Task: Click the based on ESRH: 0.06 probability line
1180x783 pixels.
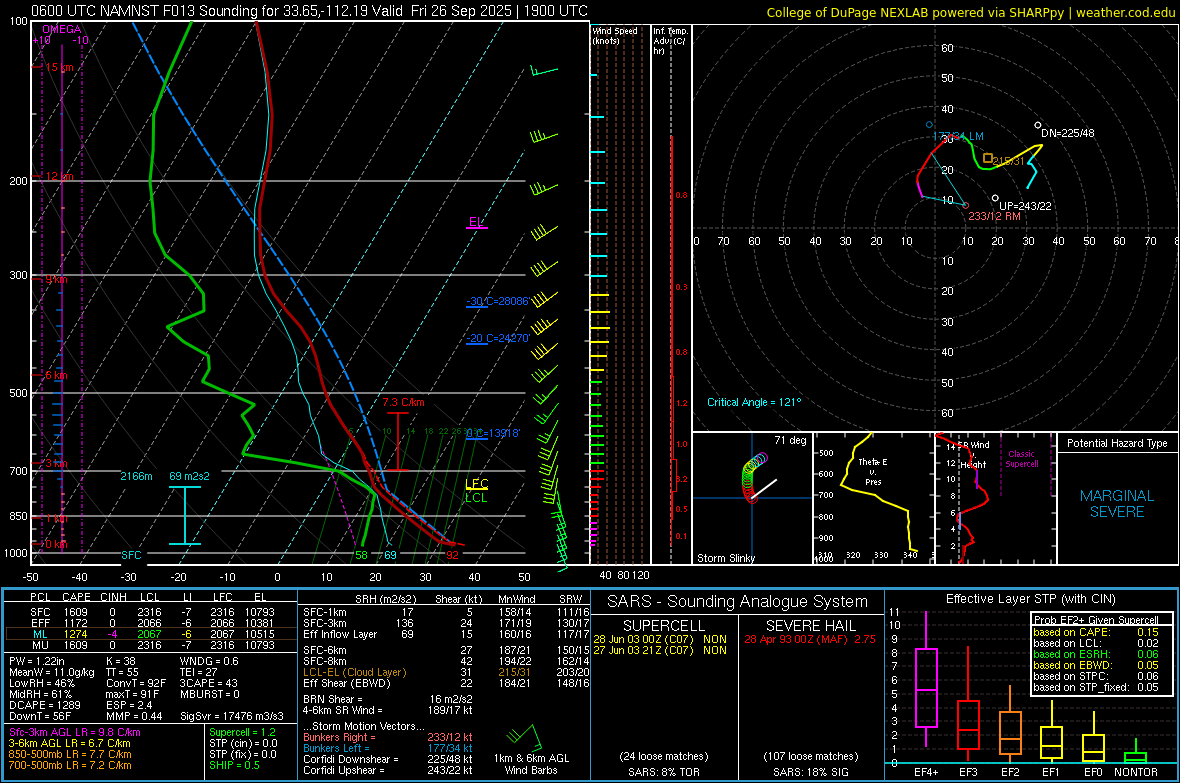Action: pos(1096,654)
